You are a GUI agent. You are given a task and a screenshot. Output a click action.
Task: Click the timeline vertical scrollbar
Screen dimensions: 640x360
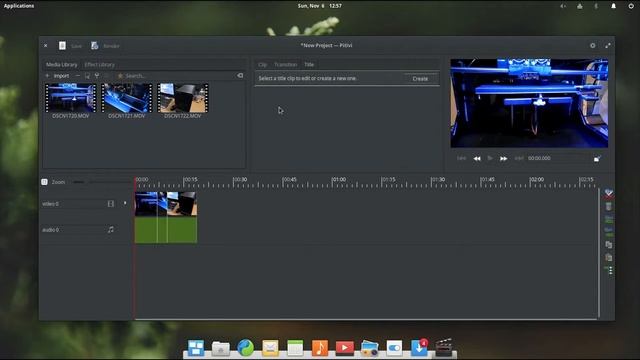pos(599,253)
